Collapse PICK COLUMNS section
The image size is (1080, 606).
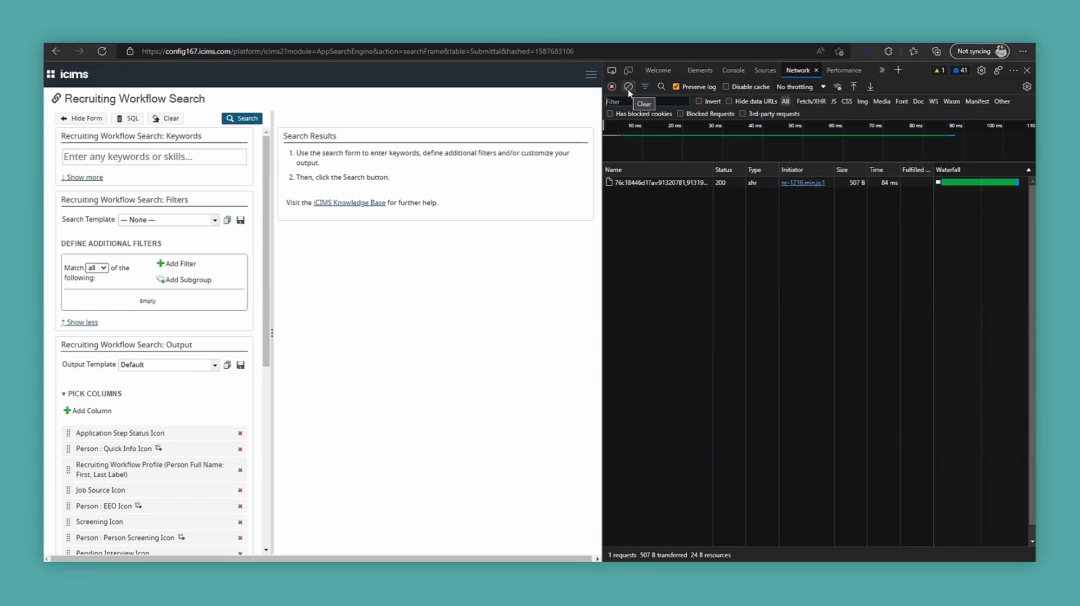pyautogui.click(x=92, y=394)
